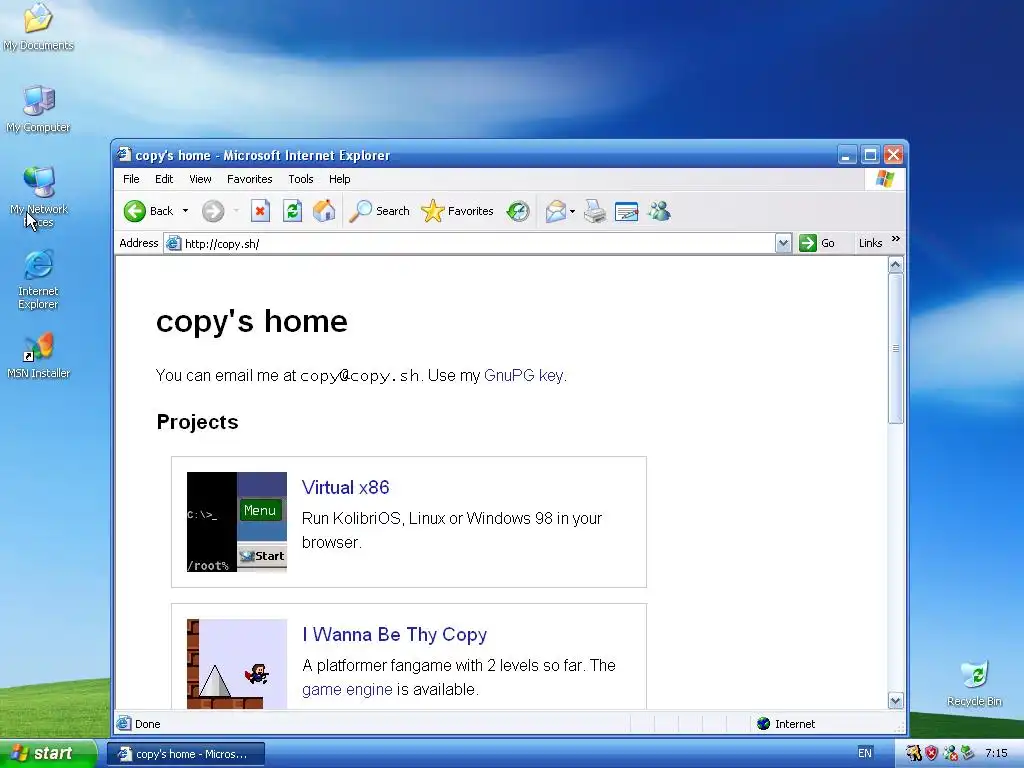Viewport: 1024px width, 768px height.
Task: Click the Links toolbar label
Action: [x=870, y=243]
